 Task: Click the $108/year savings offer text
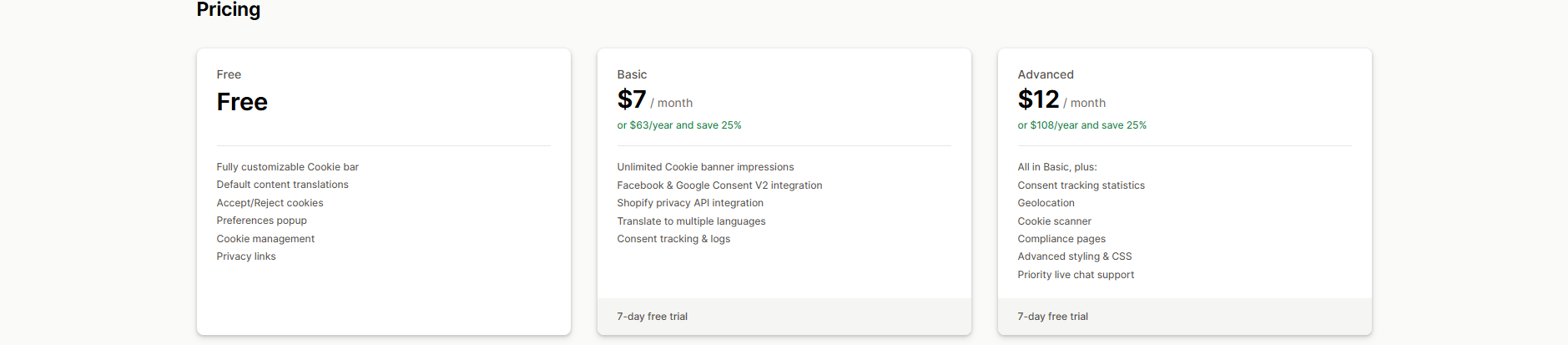[x=1081, y=125]
